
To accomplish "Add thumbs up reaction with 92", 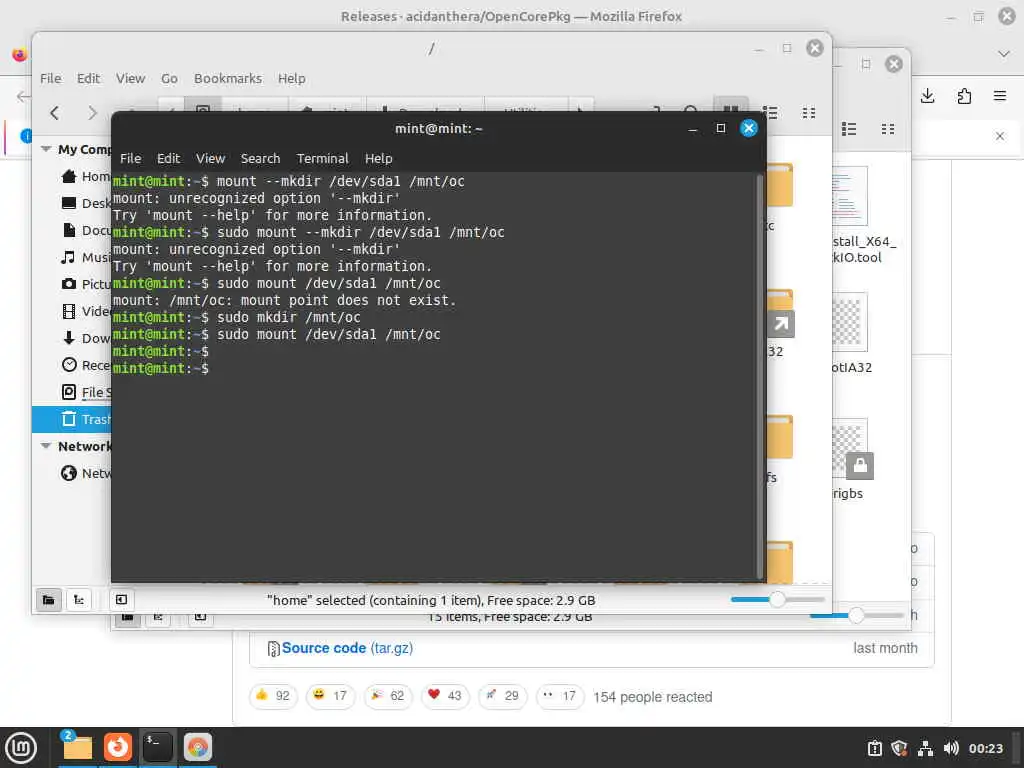I will pyautogui.click(x=273, y=696).
